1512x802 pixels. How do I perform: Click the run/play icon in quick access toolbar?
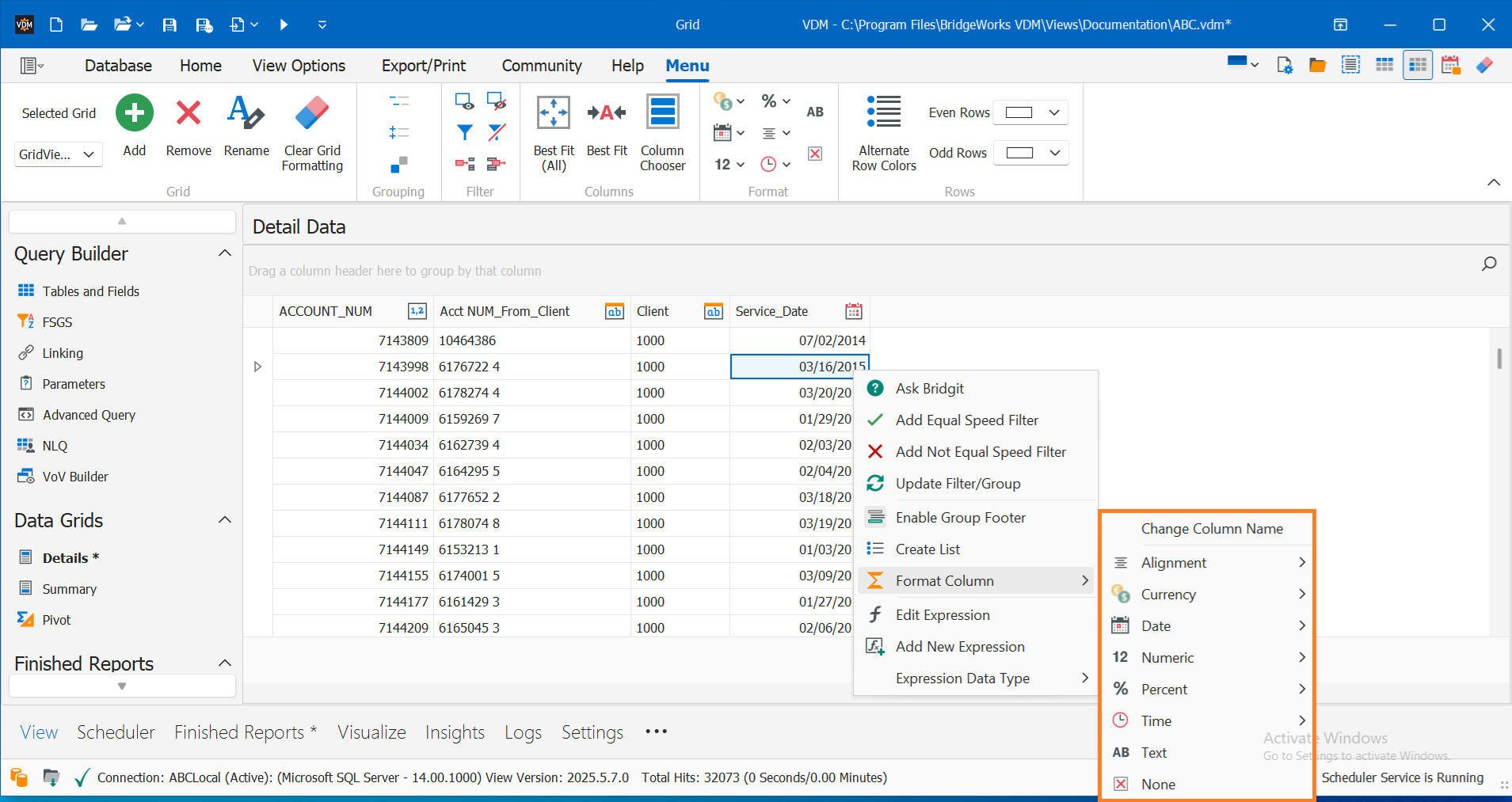(284, 25)
